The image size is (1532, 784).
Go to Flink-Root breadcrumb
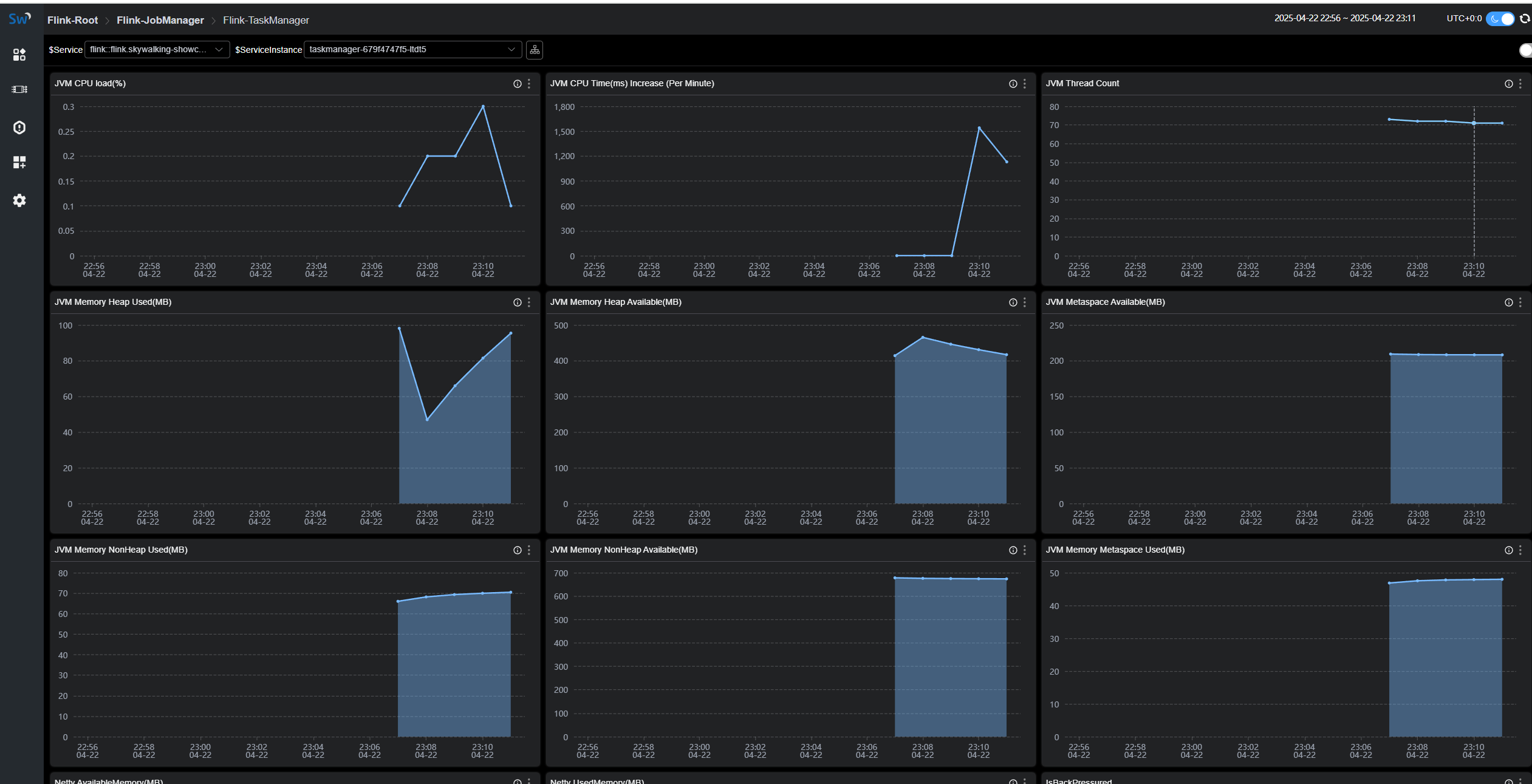click(72, 20)
